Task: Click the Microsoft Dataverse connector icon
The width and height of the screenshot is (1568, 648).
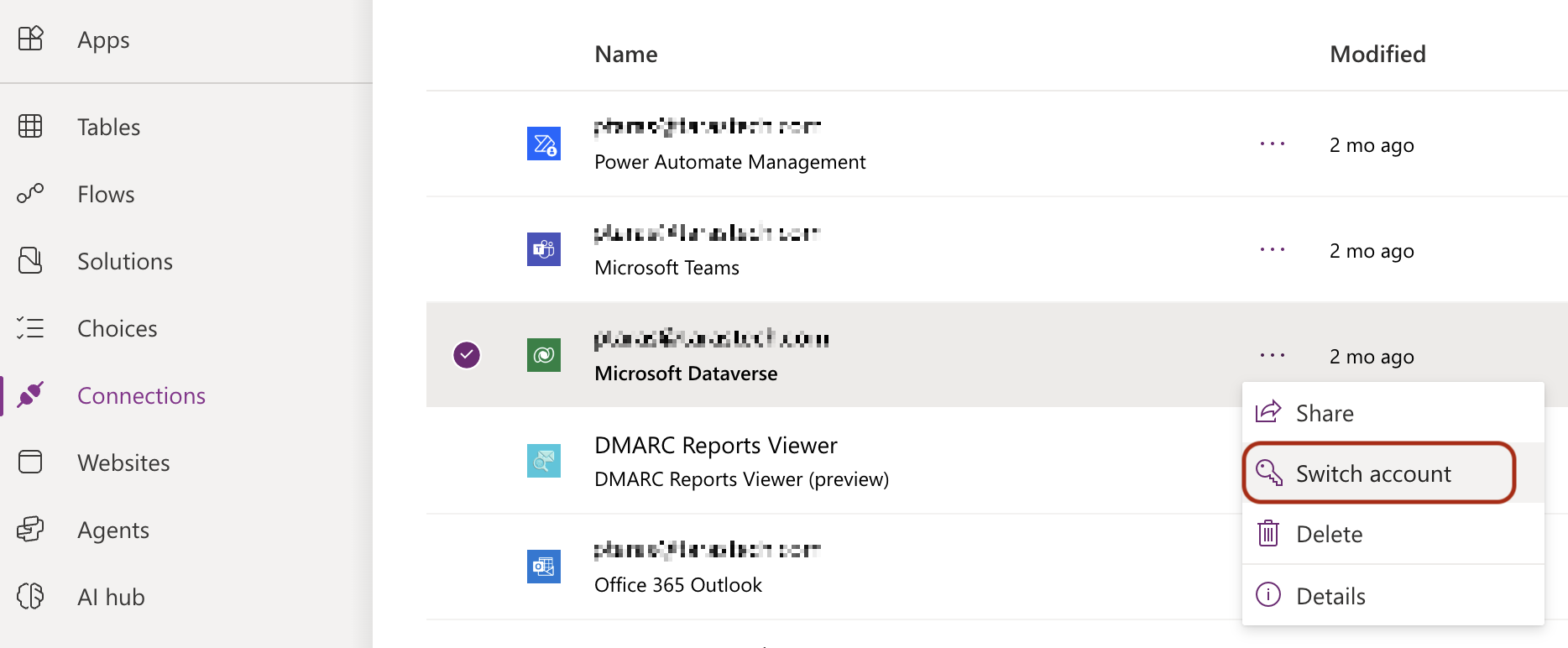Action: tap(544, 355)
